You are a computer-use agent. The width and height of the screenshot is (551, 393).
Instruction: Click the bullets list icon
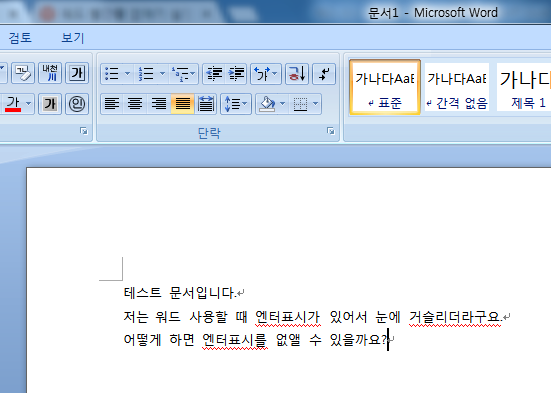click(112, 74)
